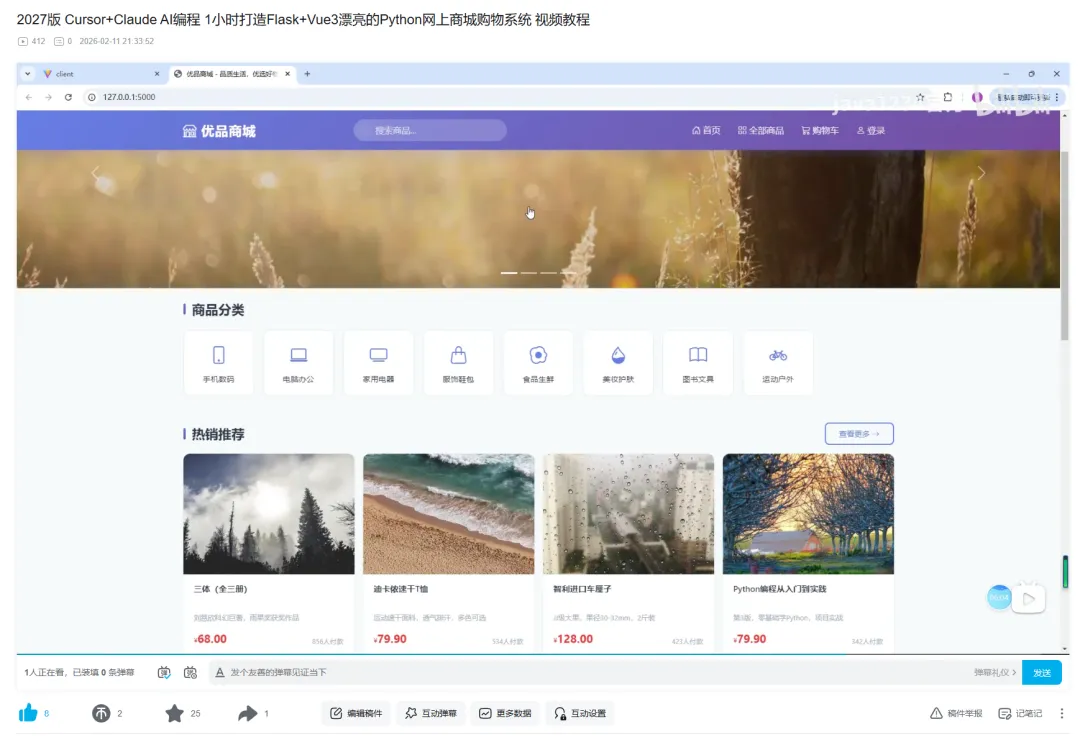Click the video page vertical scrollbar
The width and height of the screenshot is (1080, 737).
tap(1066, 572)
